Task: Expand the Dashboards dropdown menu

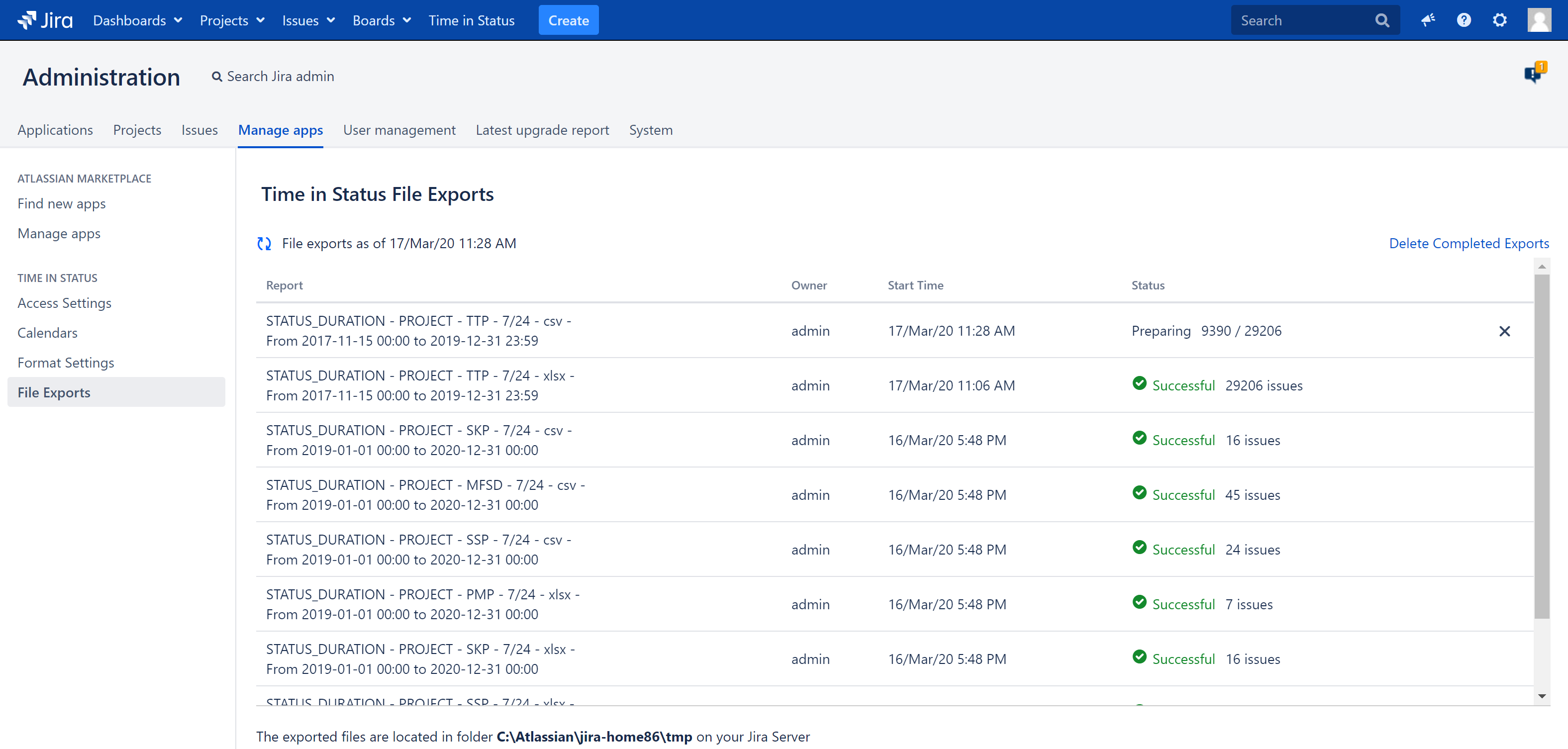Action: tap(137, 21)
